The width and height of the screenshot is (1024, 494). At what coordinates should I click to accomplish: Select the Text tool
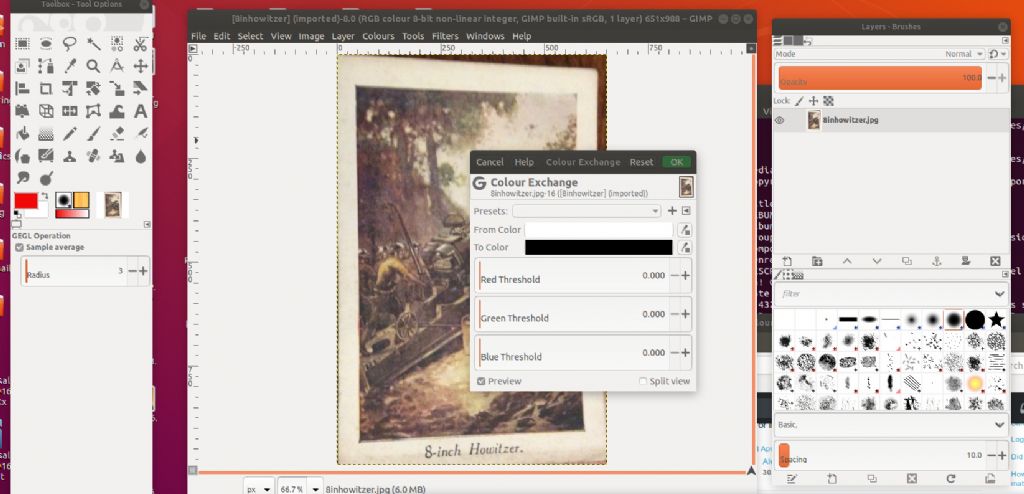(x=140, y=111)
